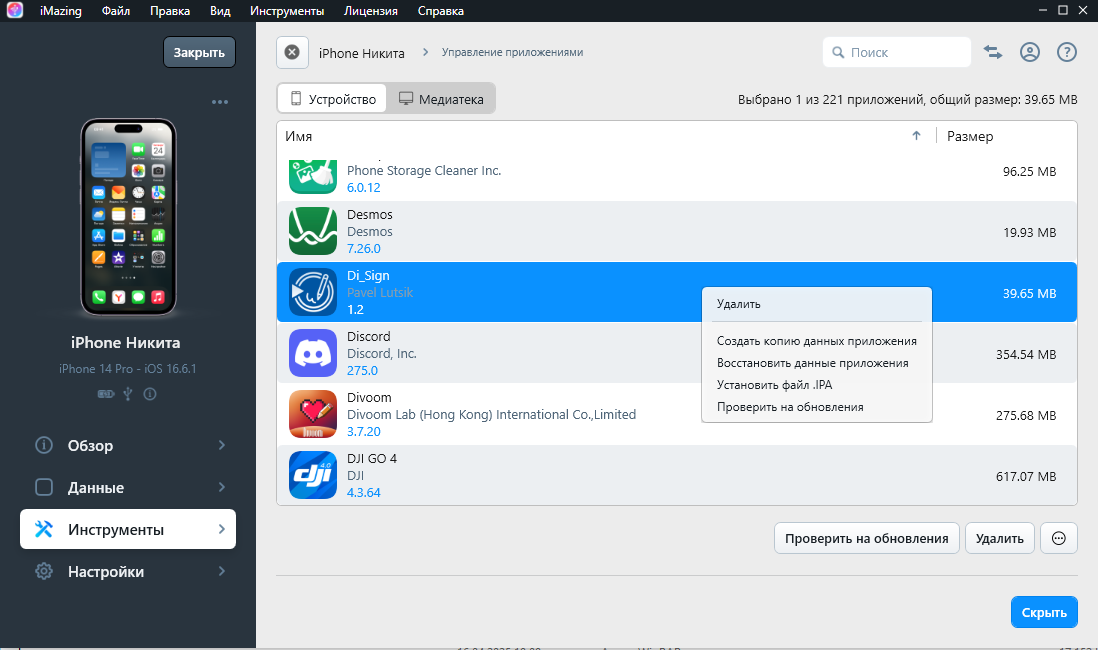
Task: Click the more options ellipsis button next to Удалить
Action: click(x=1059, y=539)
